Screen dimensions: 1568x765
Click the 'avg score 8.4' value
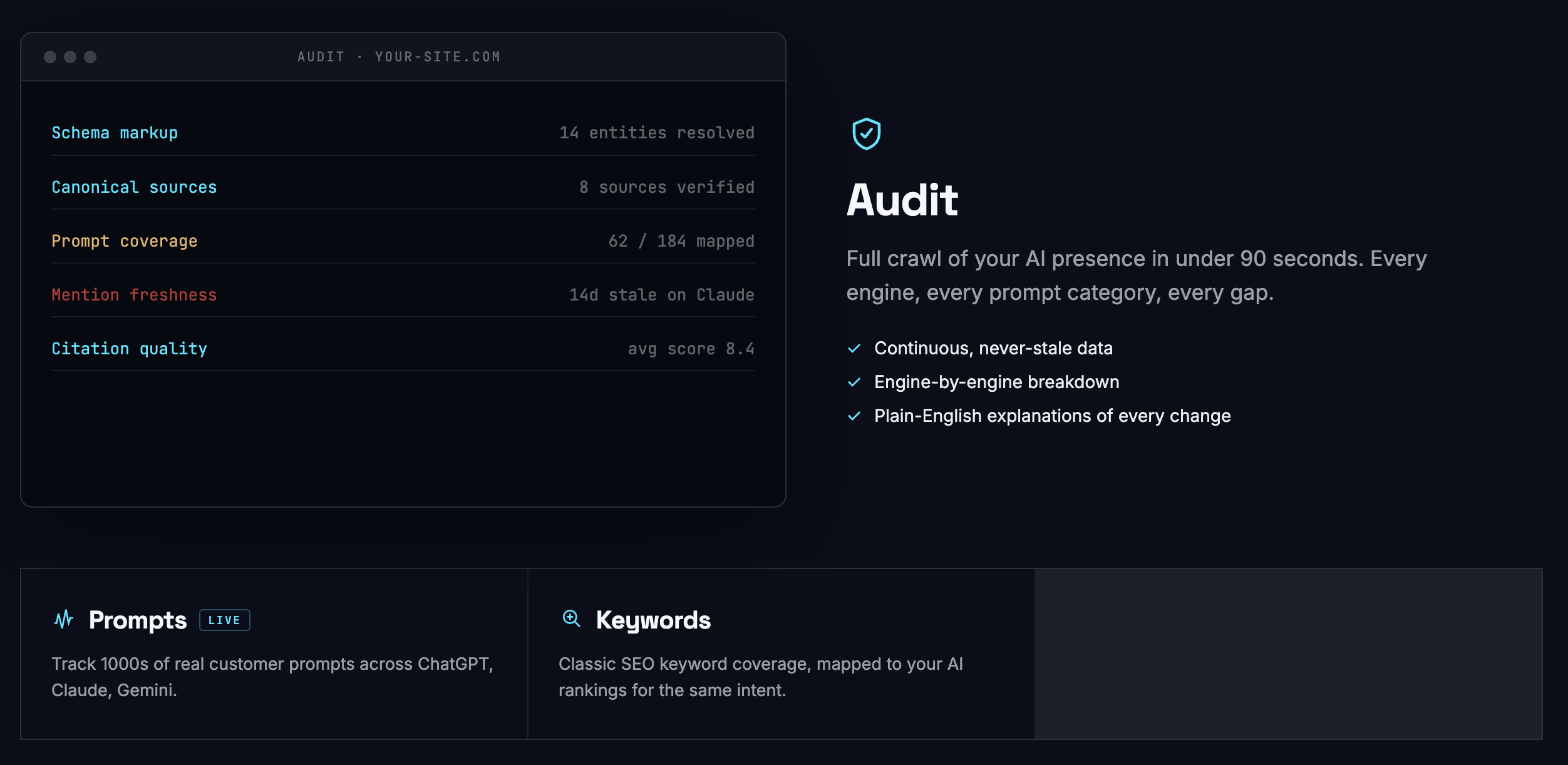(691, 349)
